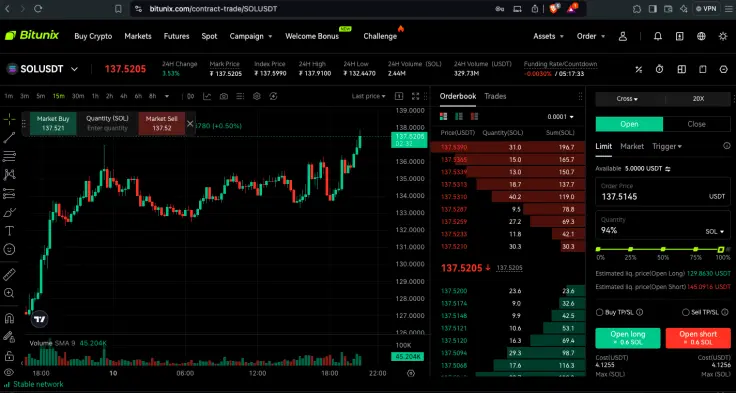The height and width of the screenshot is (393, 736).
Task: Open the layout switcher icon
Action: click(x=682, y=69)
